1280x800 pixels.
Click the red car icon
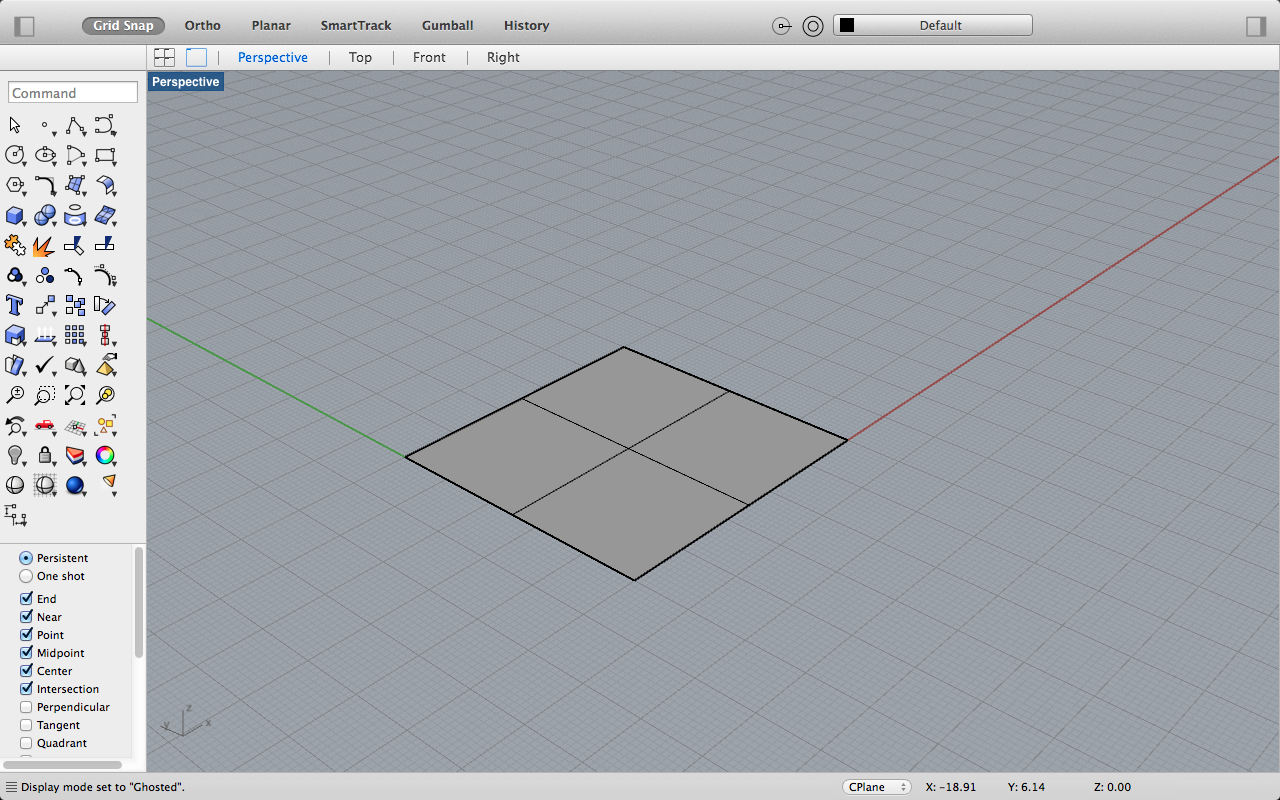[x=45, y=425]
